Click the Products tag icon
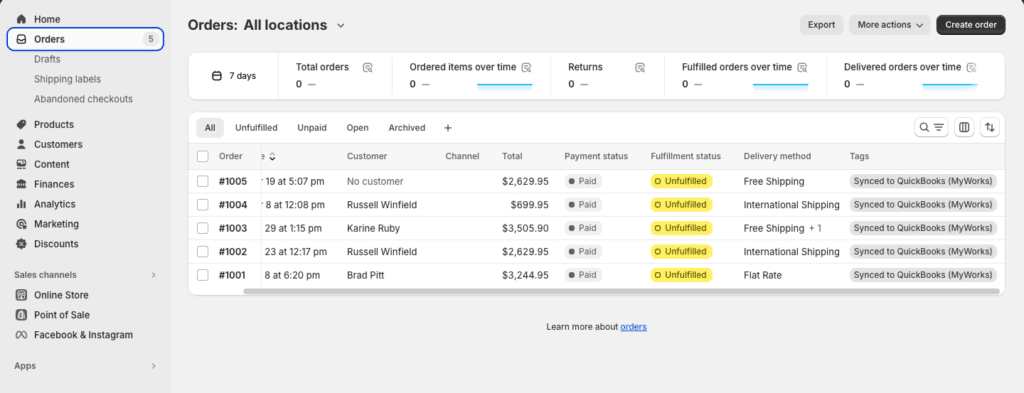Image resolution: width=1024 pixels, height=393 pixels. click(22, 124)
